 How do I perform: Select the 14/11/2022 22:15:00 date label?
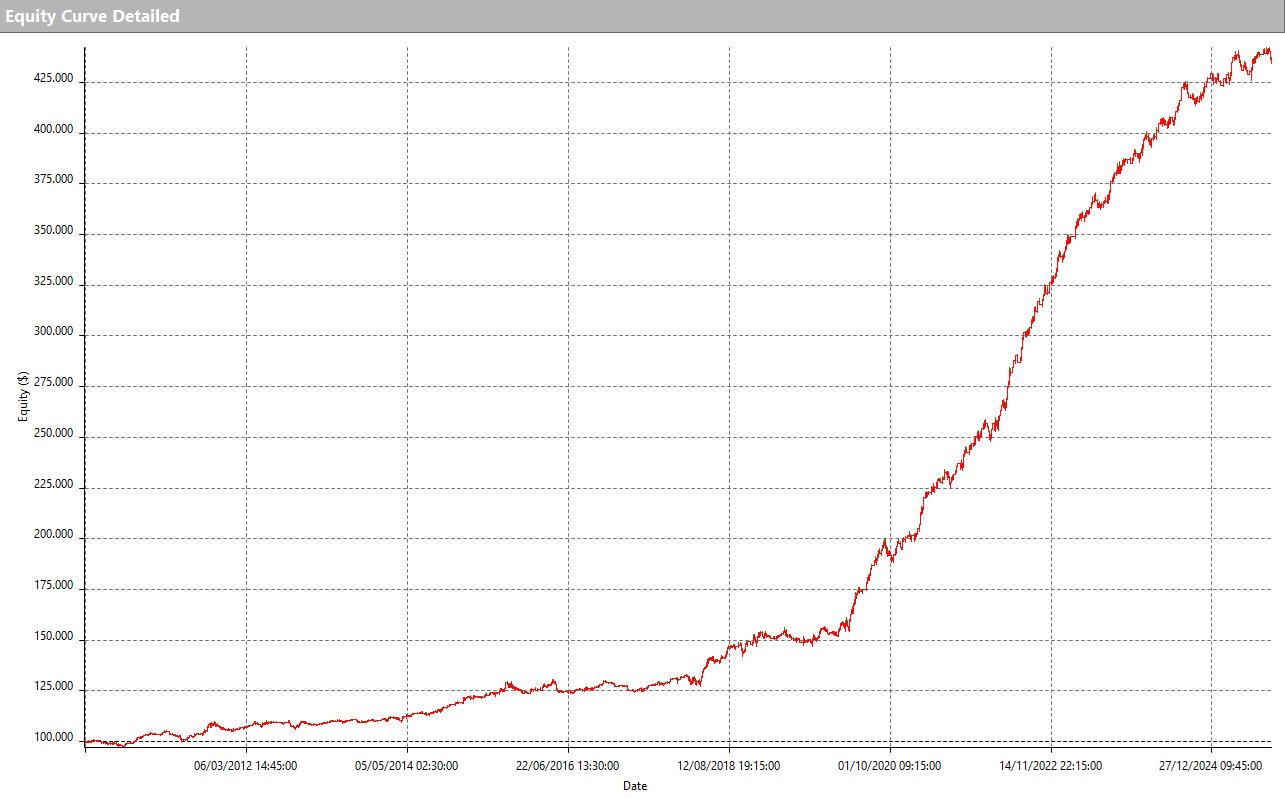click(1051, 766)
